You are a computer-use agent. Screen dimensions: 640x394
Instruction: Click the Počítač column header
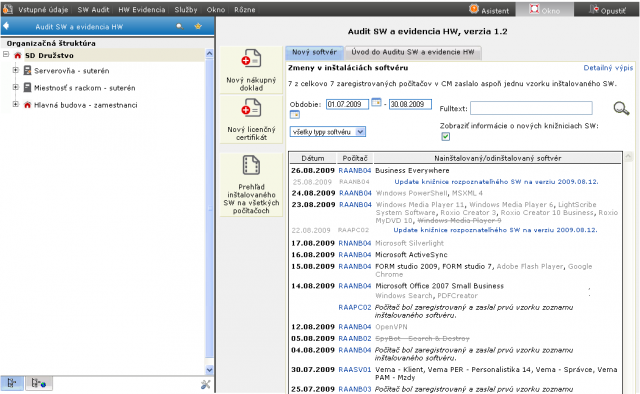[355, 158]
